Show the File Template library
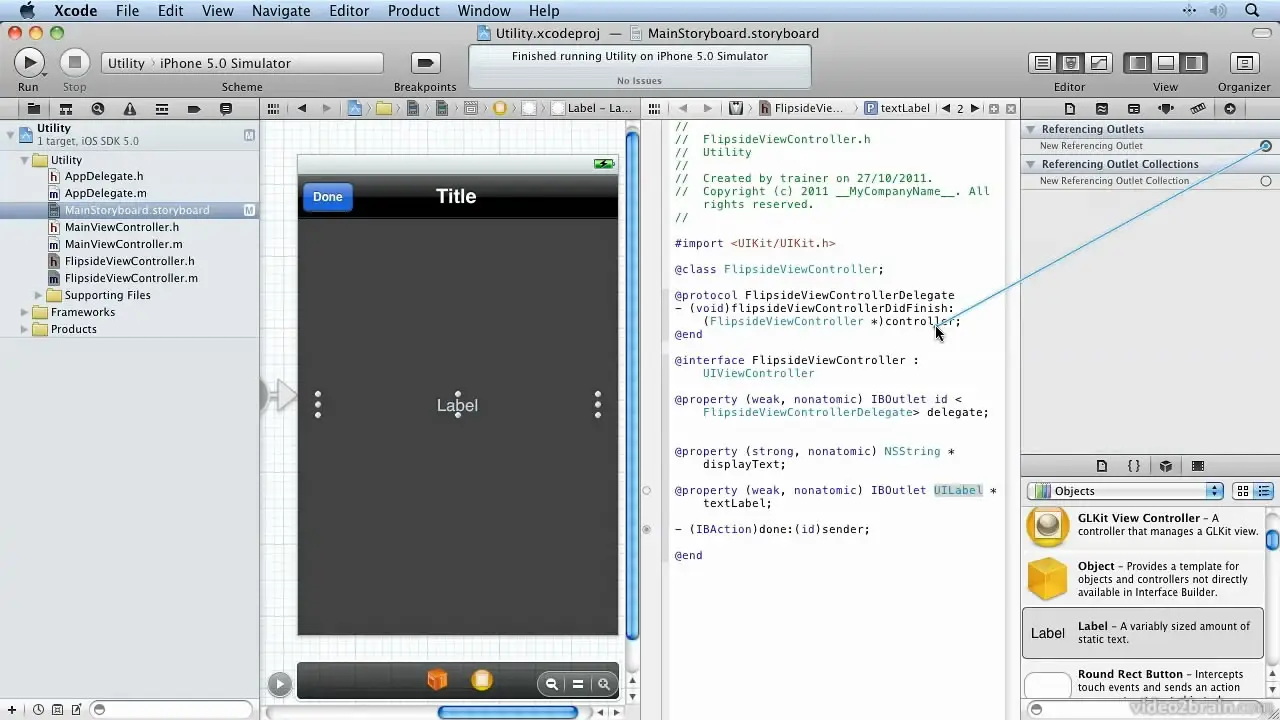This screenshot has height=720, width=1280. point(1102,466)
